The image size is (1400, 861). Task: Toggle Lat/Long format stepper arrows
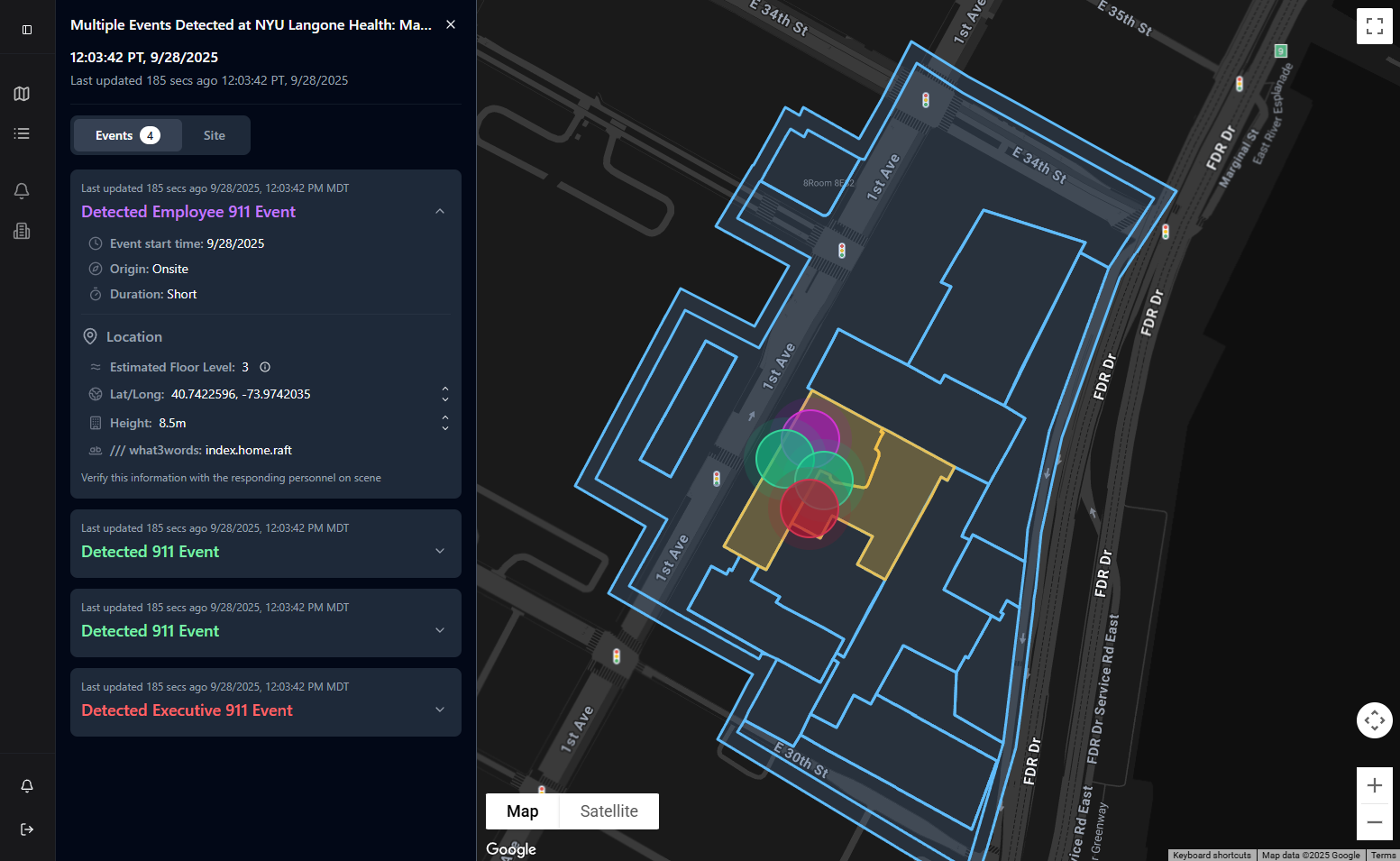pyautogui.click(x=445, y=394)
